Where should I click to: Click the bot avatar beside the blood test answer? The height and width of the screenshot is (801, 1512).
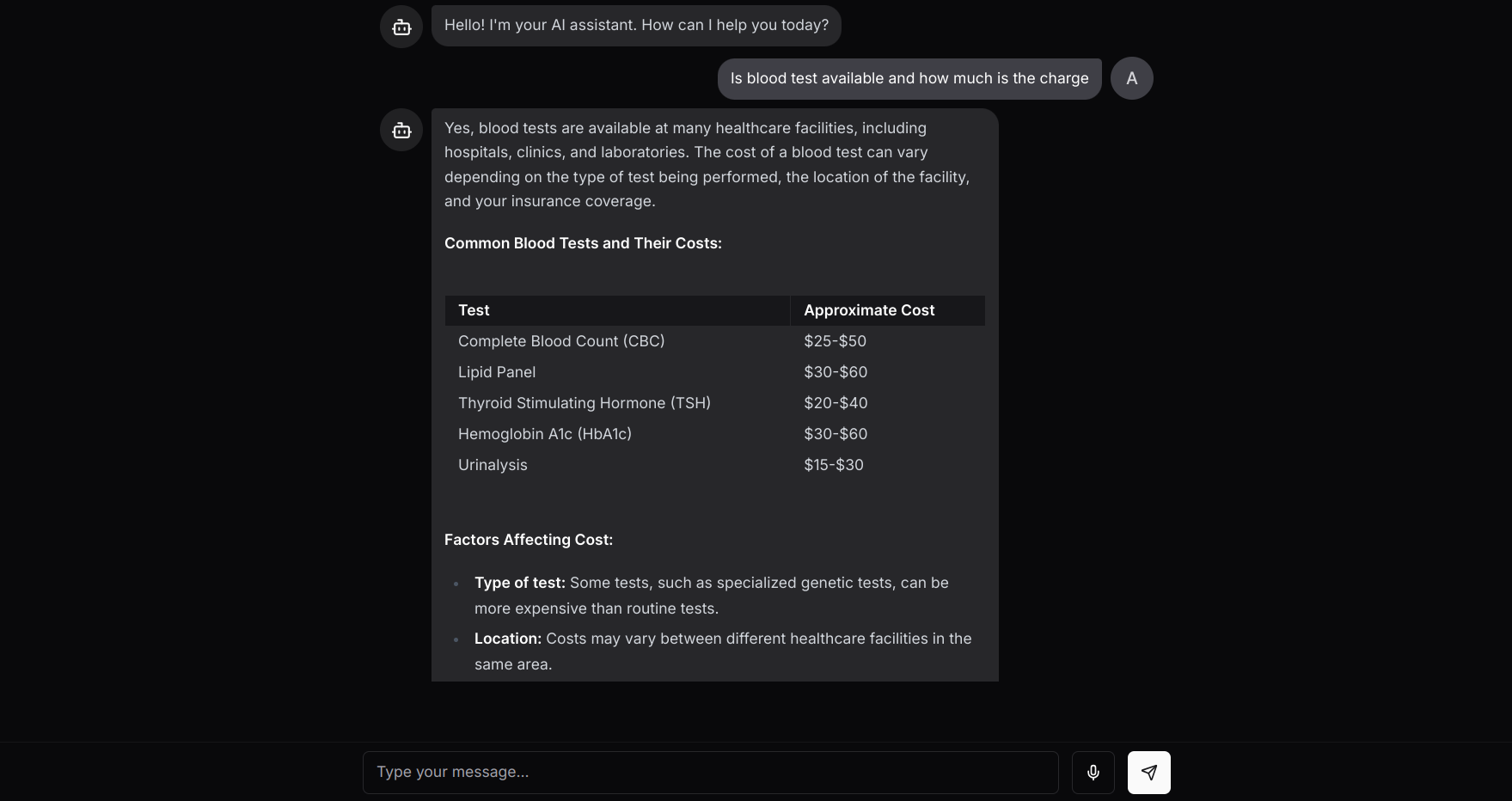pos(401,130)
